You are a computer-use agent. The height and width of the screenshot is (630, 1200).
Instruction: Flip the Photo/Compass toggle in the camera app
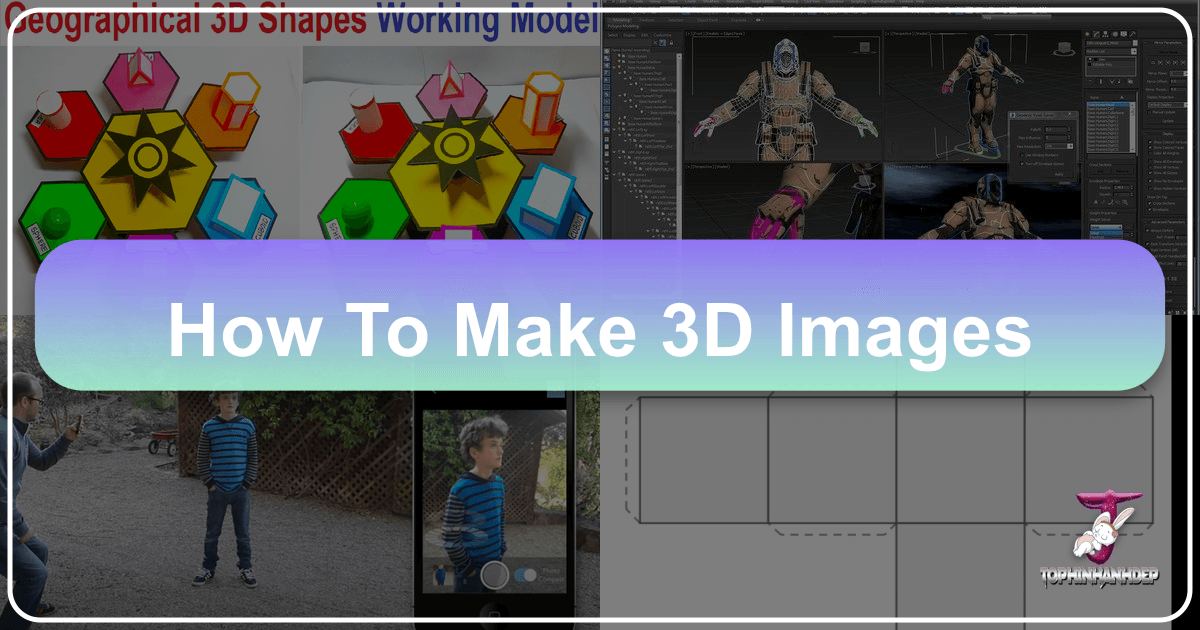525,576
